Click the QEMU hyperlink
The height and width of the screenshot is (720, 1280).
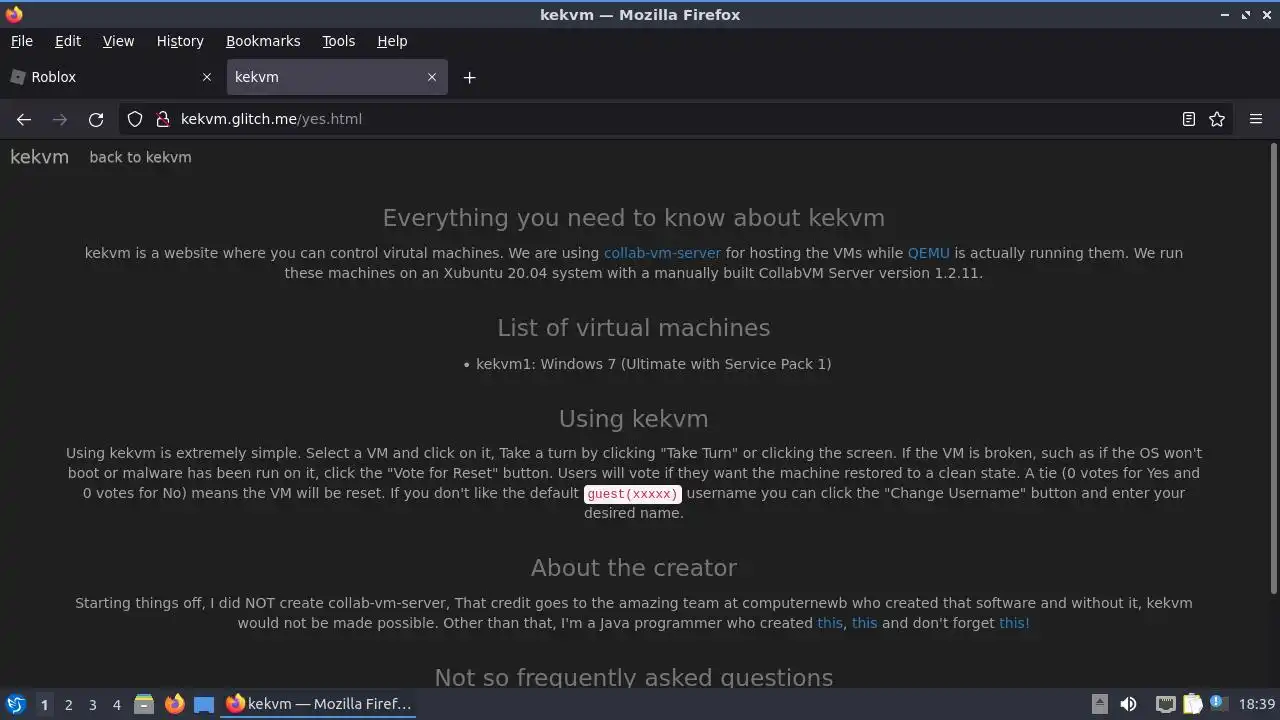click(928, 253)
